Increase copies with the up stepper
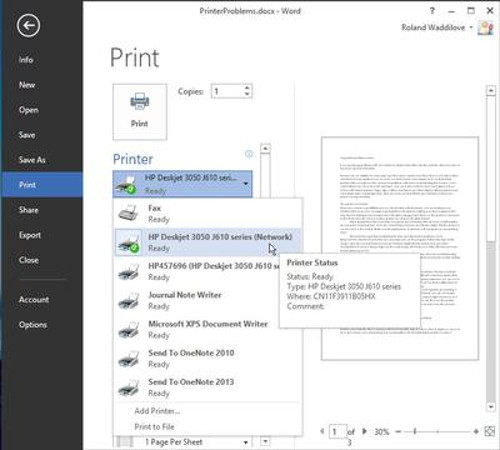Screen dimensions: 500x450 [x=247, y=88]
